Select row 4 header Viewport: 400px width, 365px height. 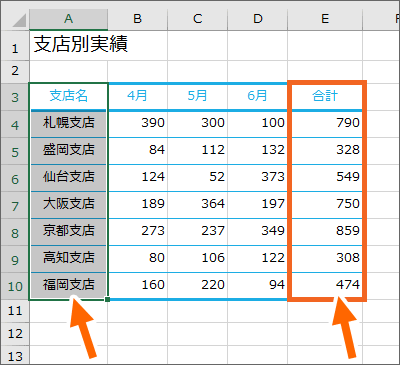(x=15, y=125)
